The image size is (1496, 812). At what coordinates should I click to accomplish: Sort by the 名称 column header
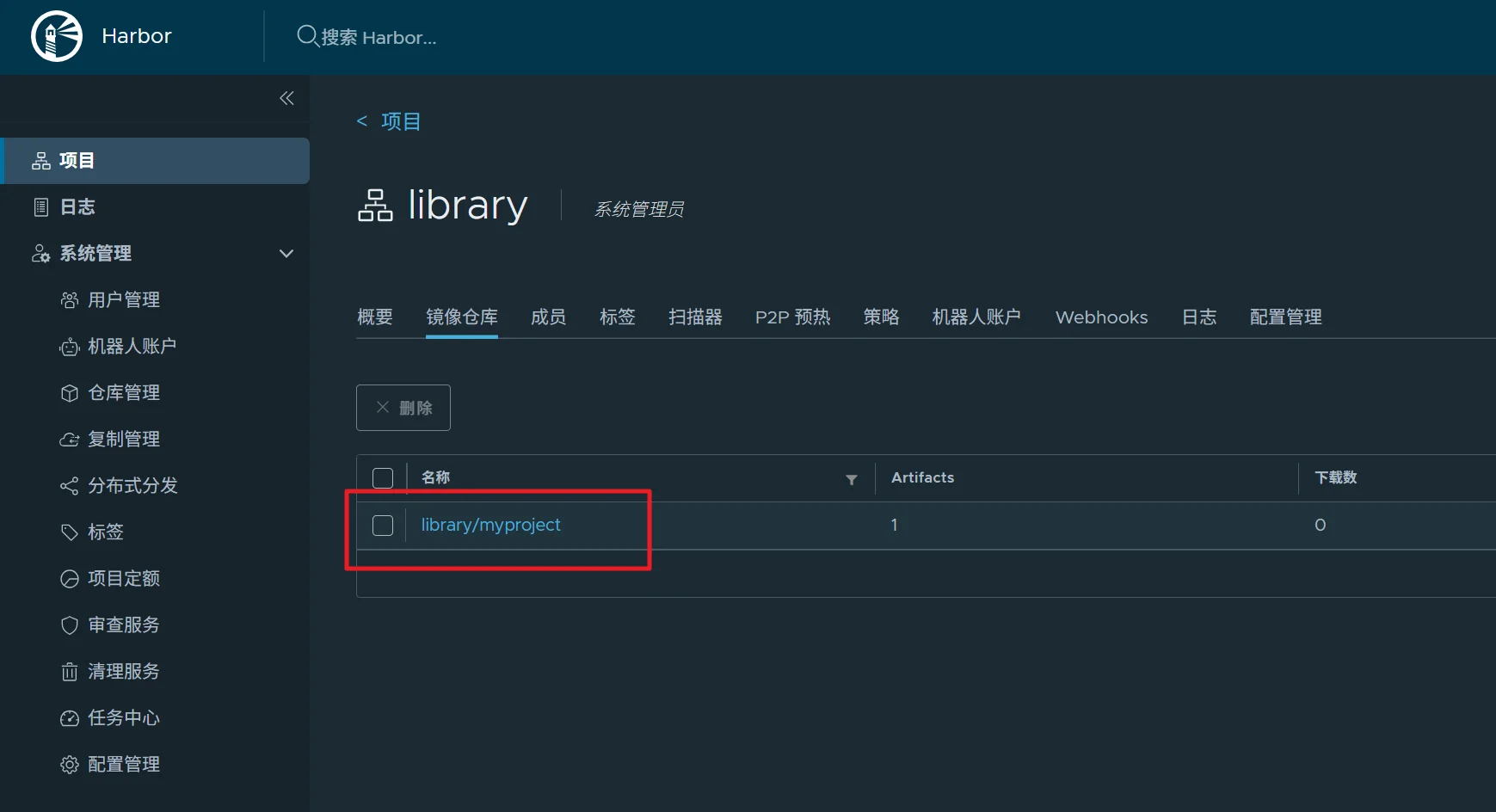click(435, 477)
